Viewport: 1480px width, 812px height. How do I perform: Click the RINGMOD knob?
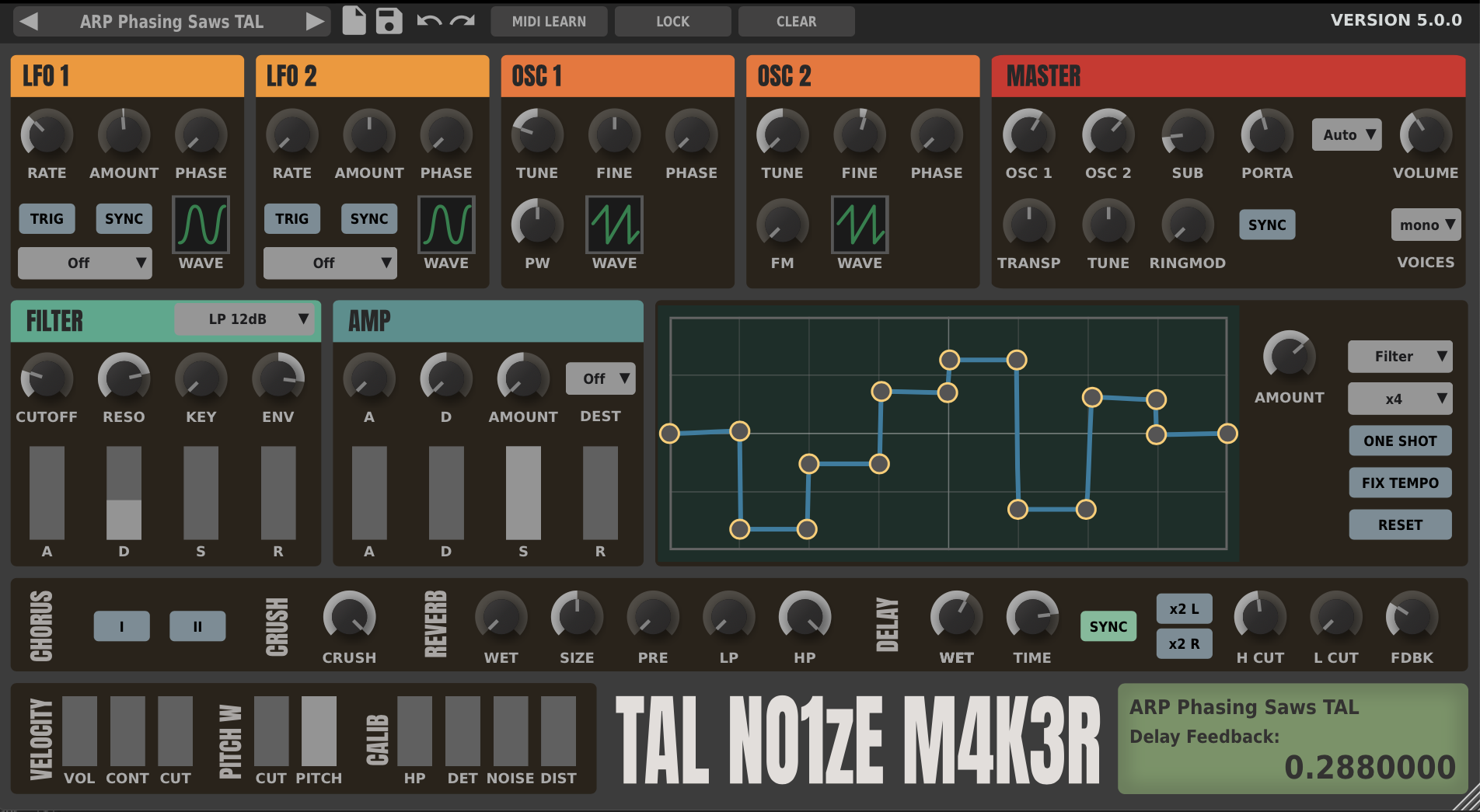pos(1188,225)
